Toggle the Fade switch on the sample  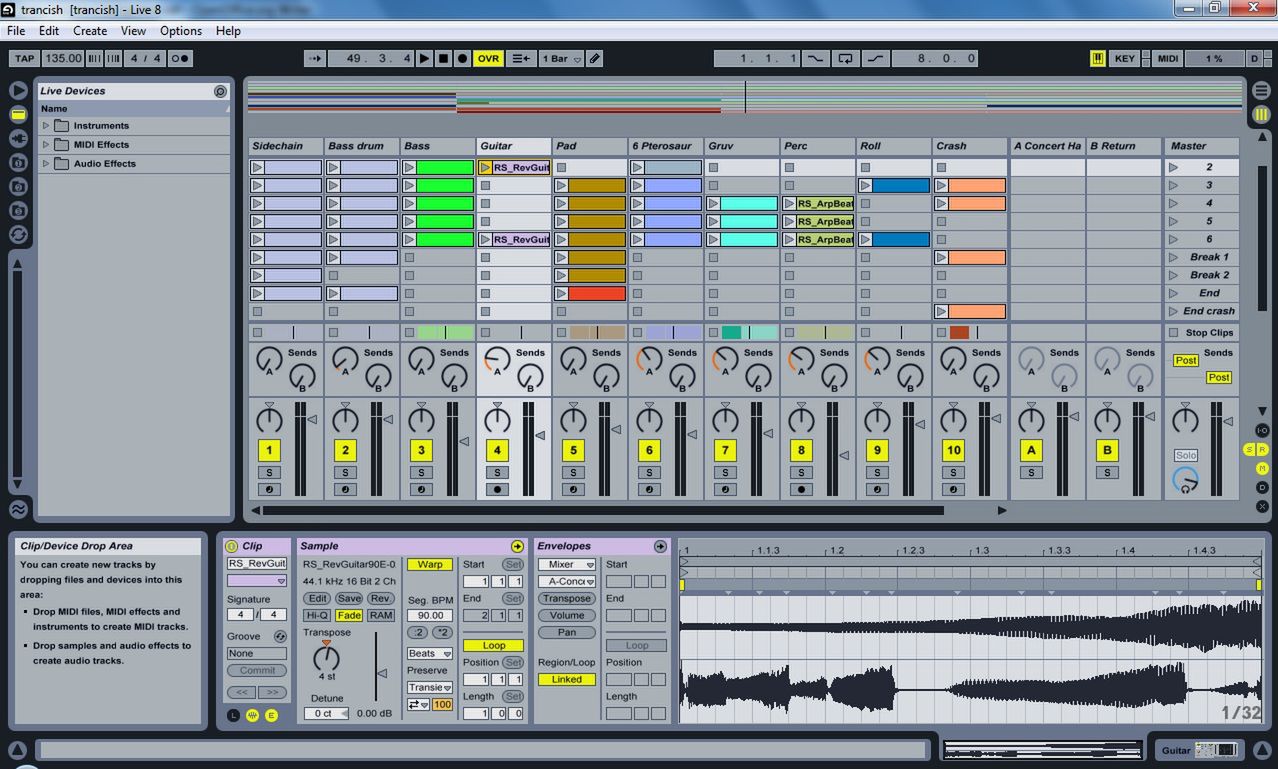349,615
